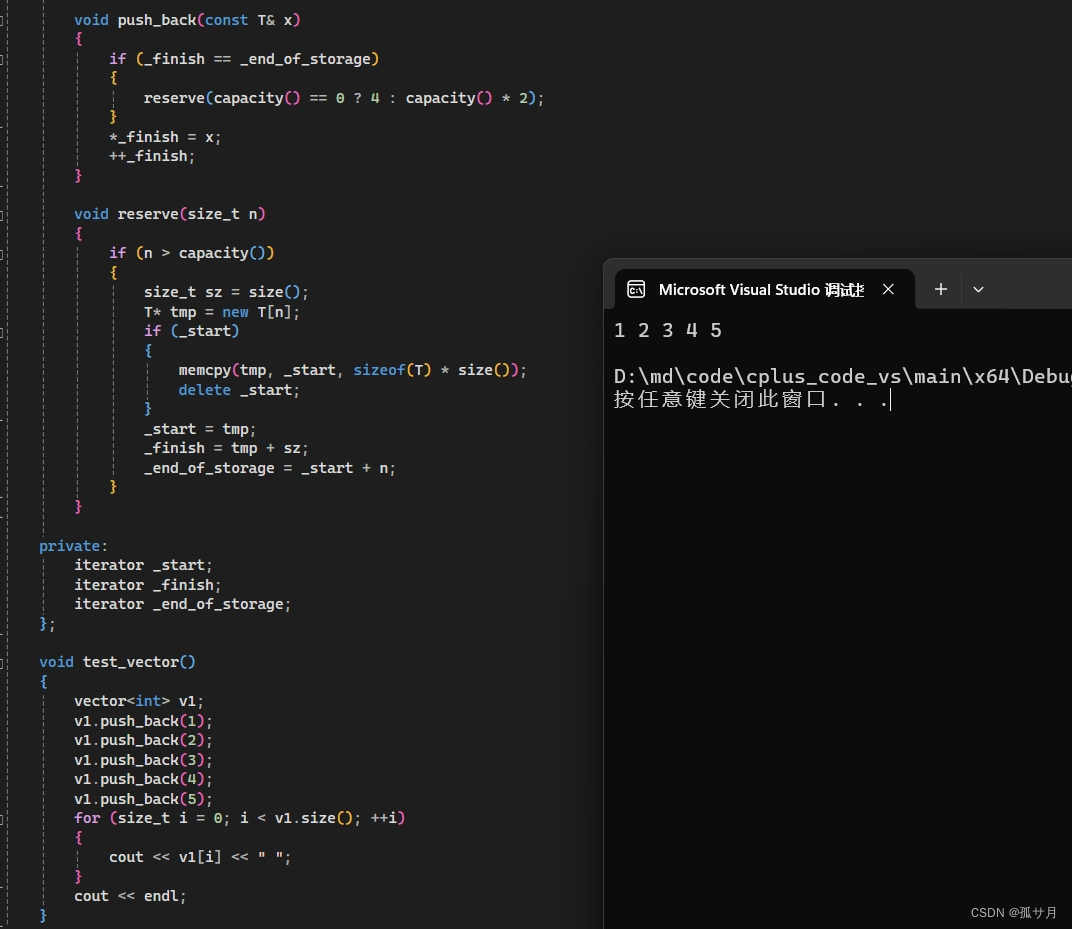1072x929 pixels.
Task: Click the 'private:' access specifier
Action: point(73,546)
